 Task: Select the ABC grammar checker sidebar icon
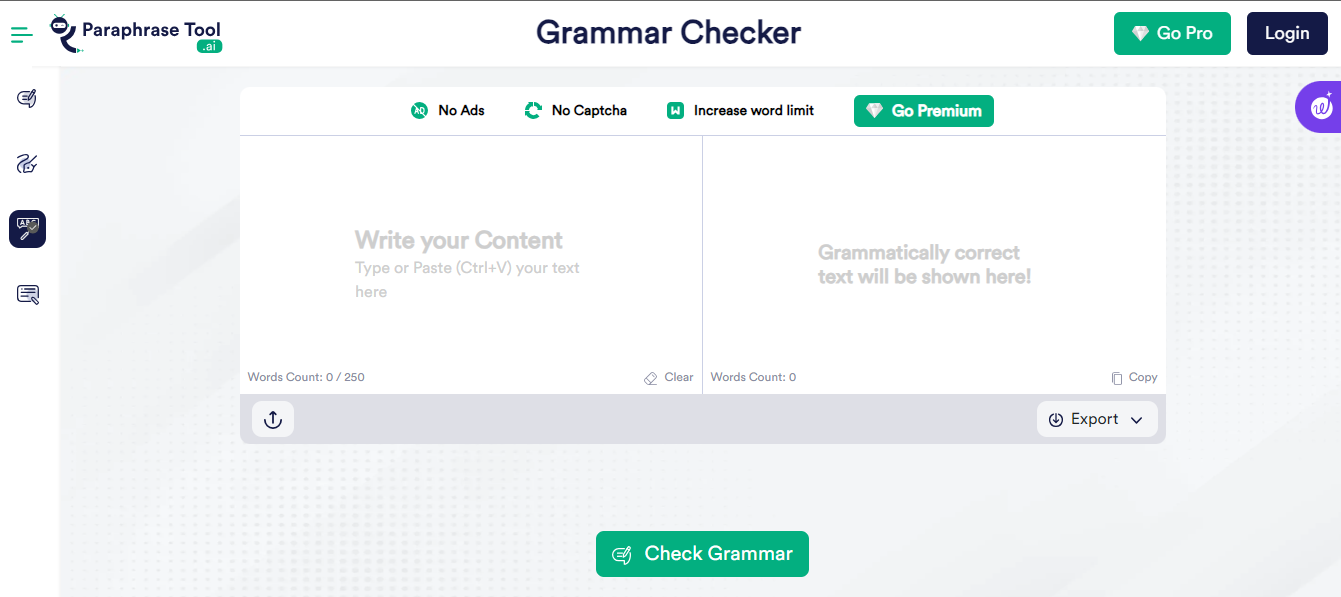tap(27, 229)
